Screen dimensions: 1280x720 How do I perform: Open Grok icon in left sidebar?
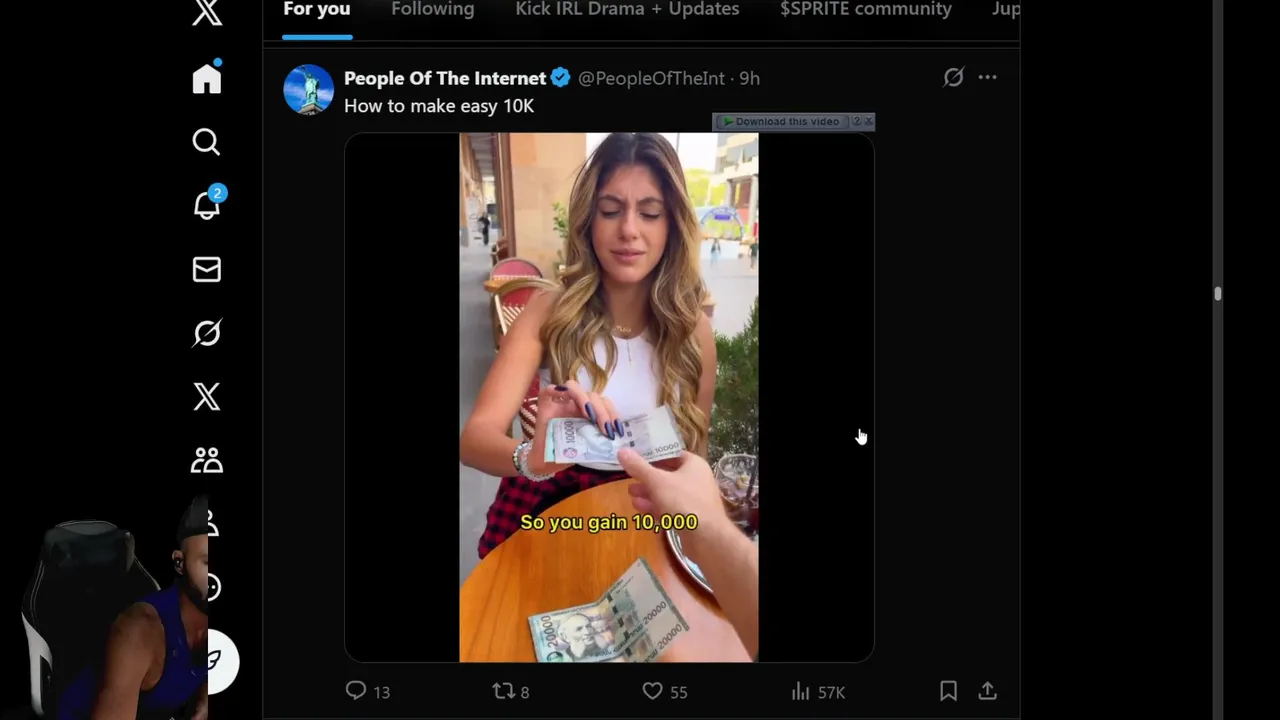[207, 333]
